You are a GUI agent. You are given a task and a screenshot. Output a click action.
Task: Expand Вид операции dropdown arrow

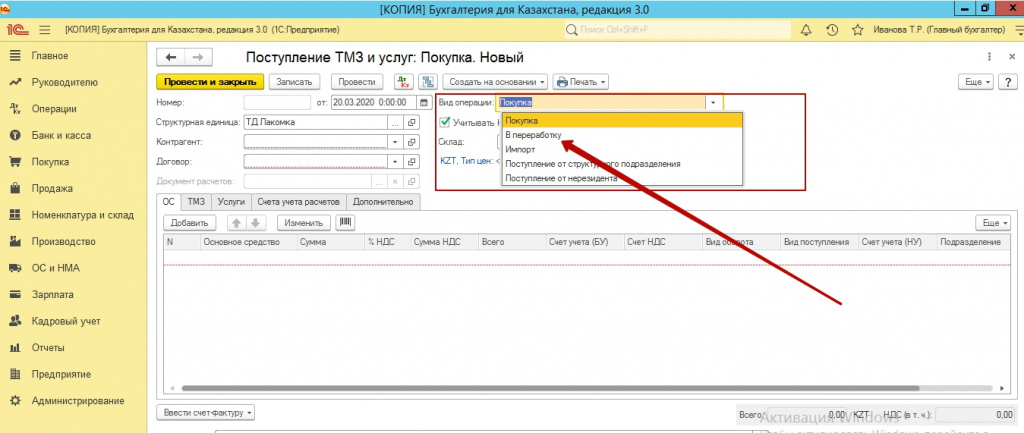pyautogui.click(x=714, y=103)
